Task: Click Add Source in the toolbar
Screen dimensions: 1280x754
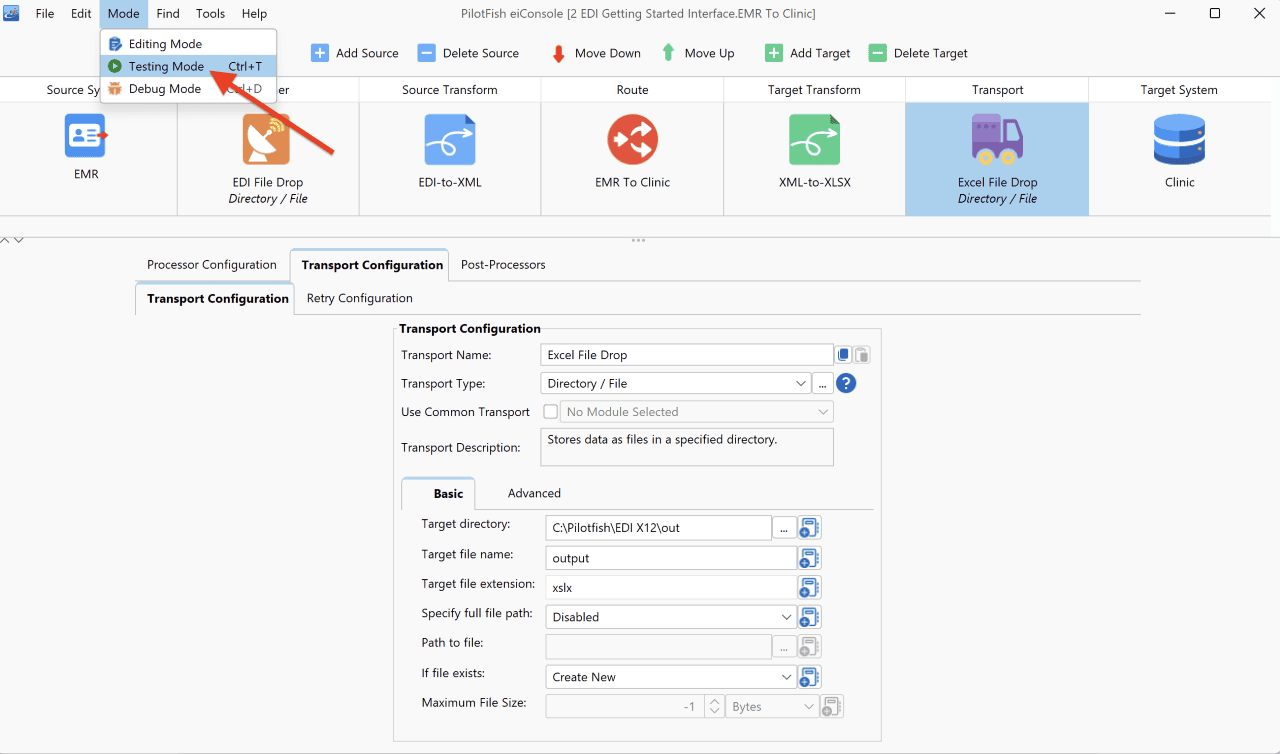Action: tap(355, 53)
